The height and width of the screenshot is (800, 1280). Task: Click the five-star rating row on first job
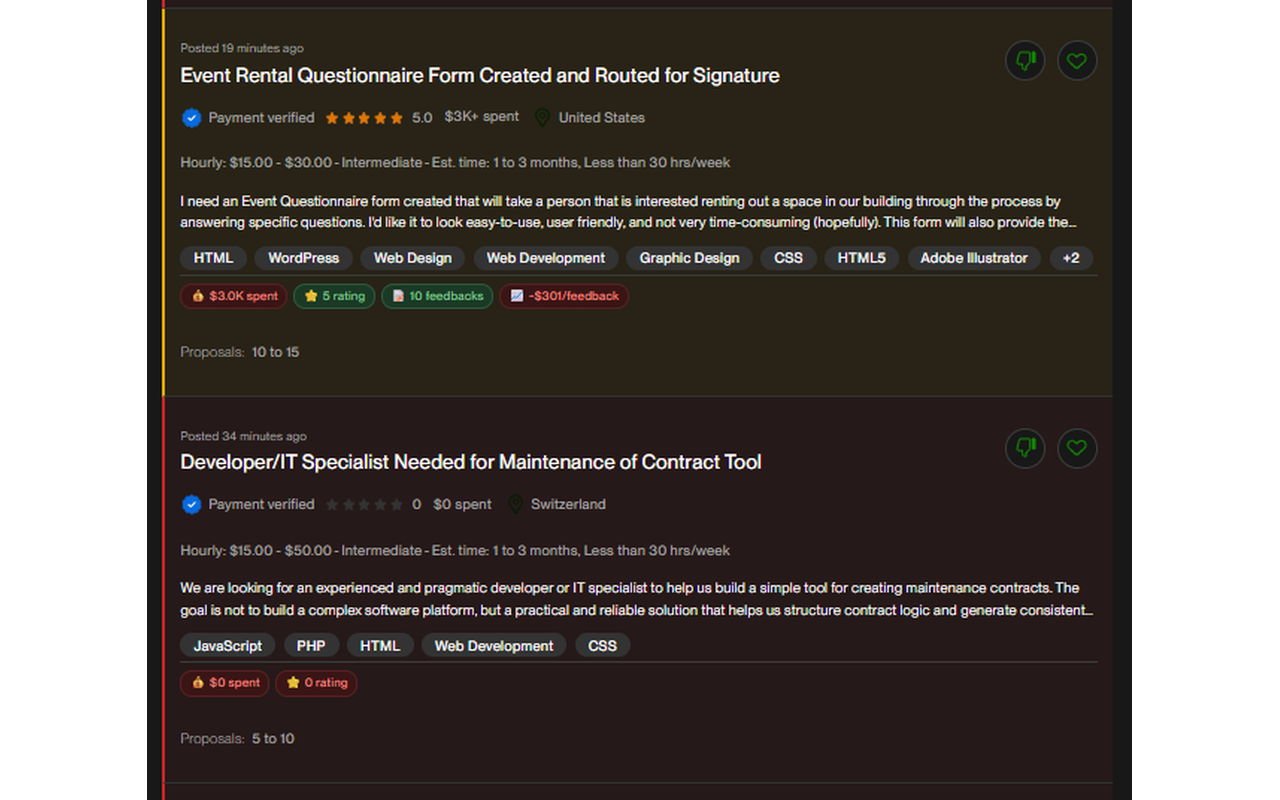364,117
